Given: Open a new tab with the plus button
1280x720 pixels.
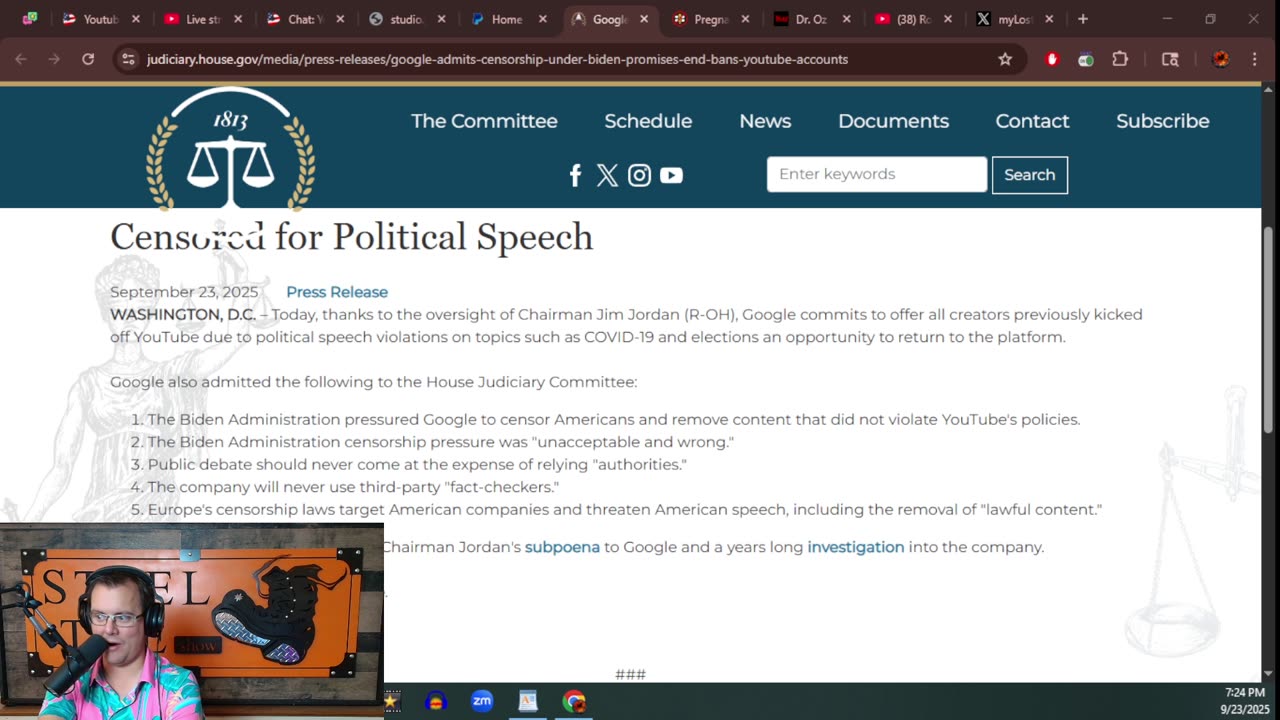Looking at the screenshot, I should (x=1083, y=19).
